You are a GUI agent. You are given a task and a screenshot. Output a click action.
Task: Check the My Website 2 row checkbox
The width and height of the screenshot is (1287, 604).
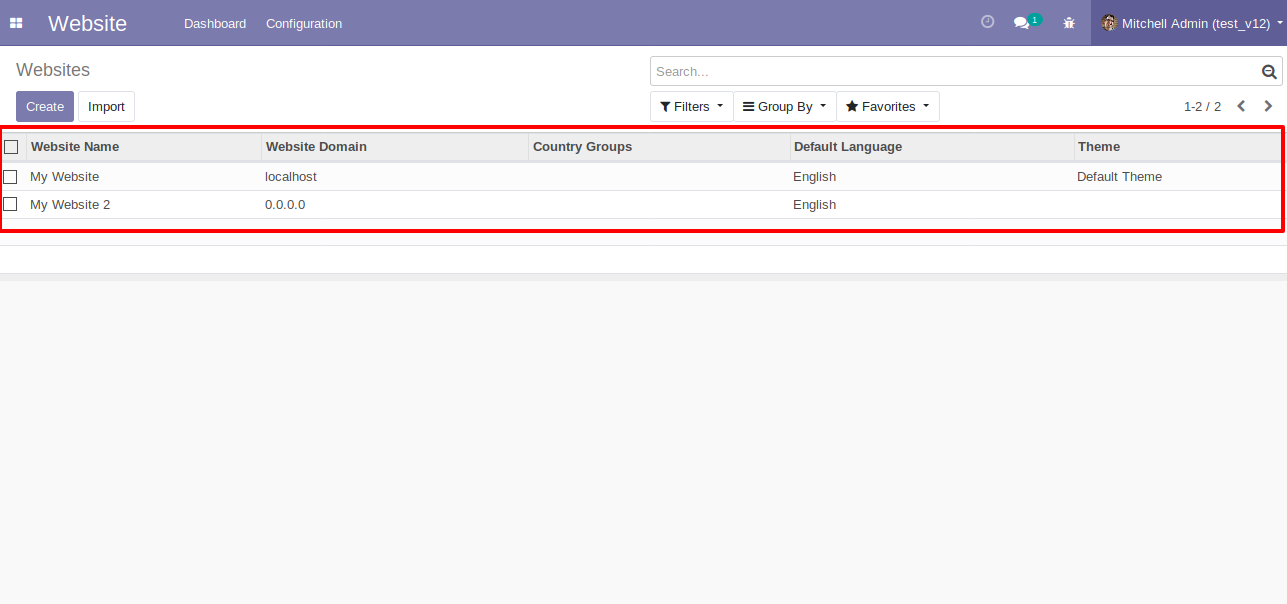[10, 205]
